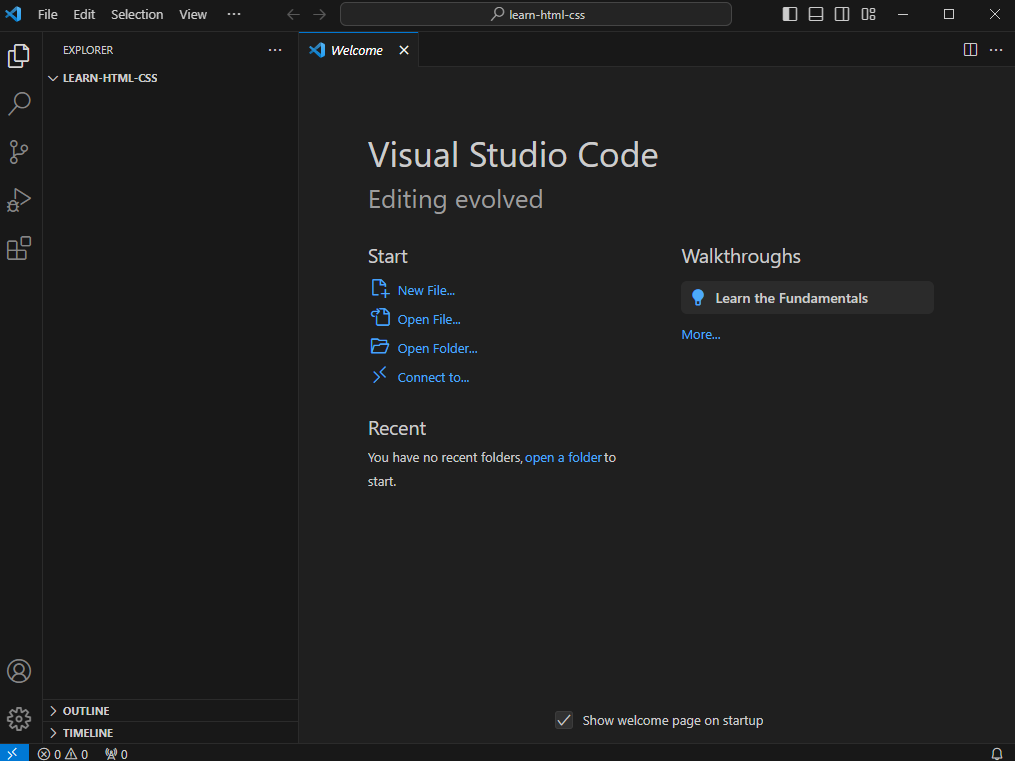The height and width of the screenshot is (761, 1015).
Task: Toggle the secondary side bar layout icon
Action: (x=842, y=14)
